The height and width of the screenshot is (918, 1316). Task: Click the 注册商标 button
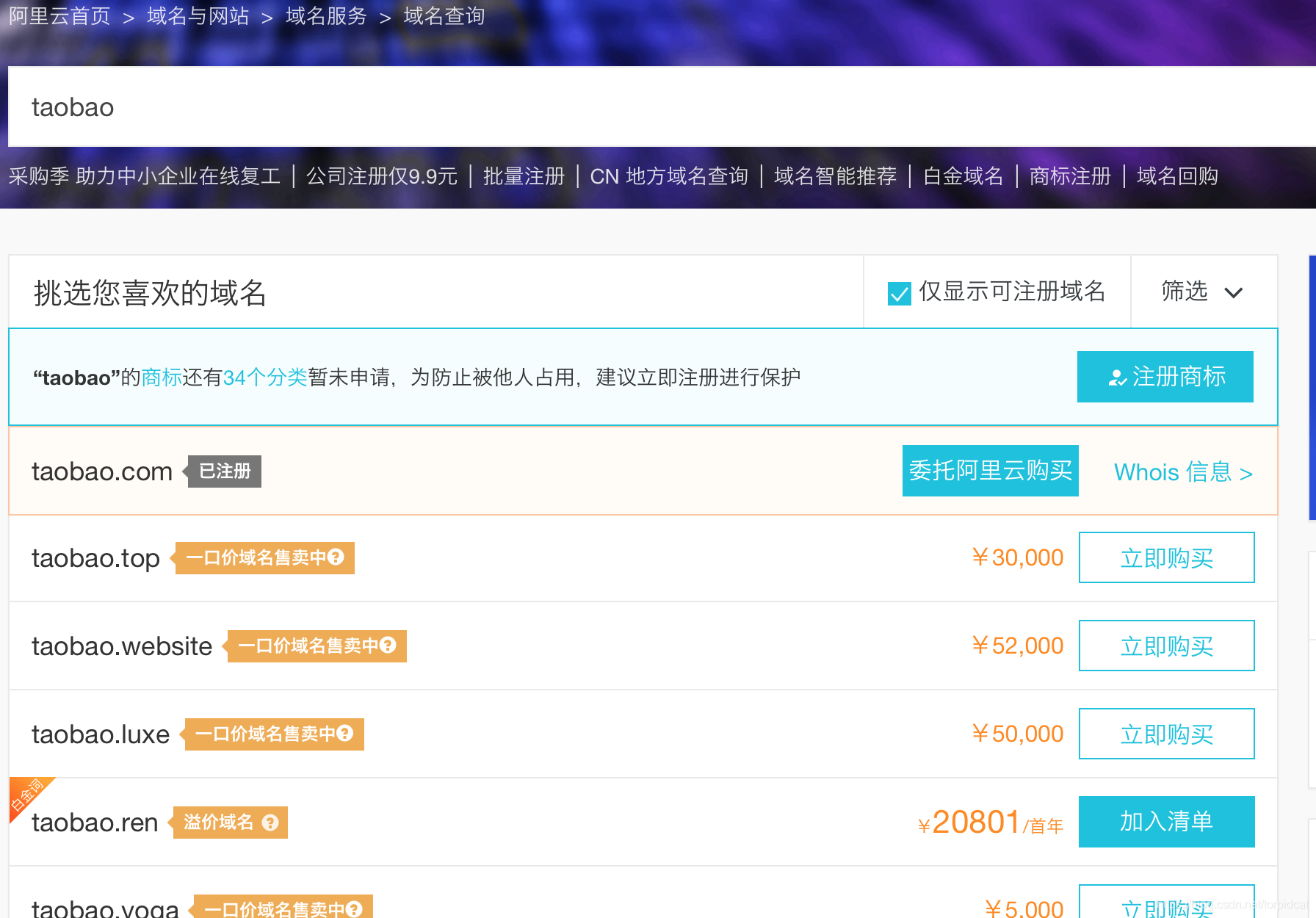pyautogui.click(x=1165, y=377)
